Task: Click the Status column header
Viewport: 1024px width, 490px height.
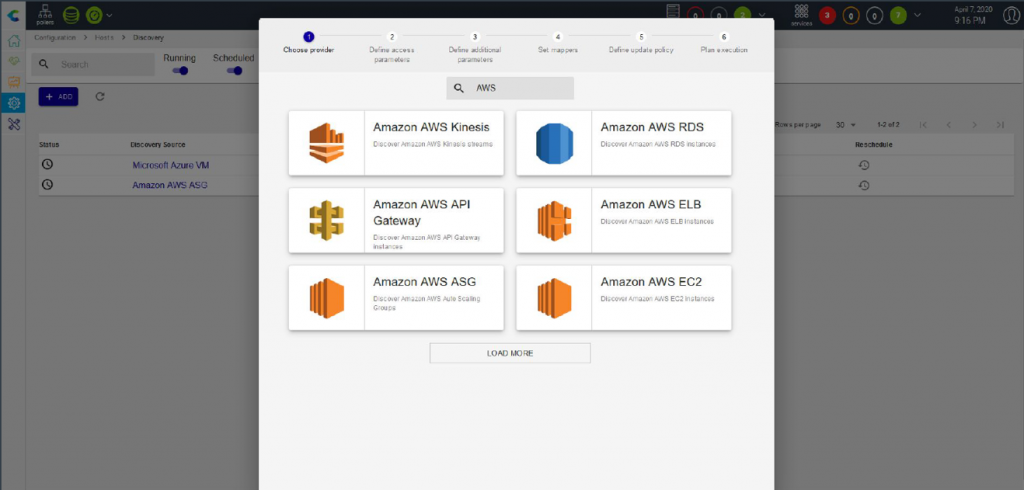Action: pyautogui.click(x=49, y=144)
